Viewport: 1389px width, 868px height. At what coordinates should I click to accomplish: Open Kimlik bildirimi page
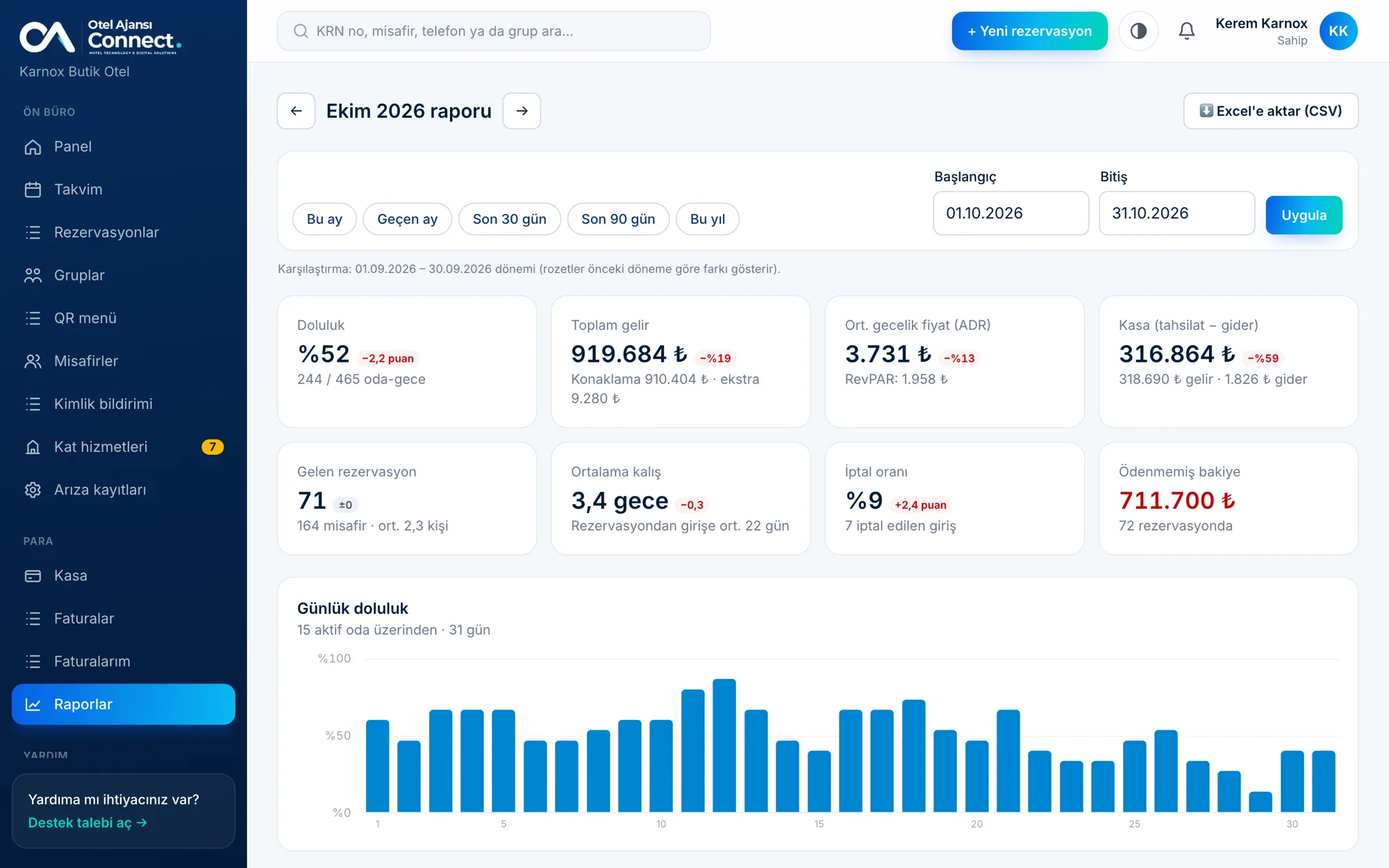pos(124,404)
